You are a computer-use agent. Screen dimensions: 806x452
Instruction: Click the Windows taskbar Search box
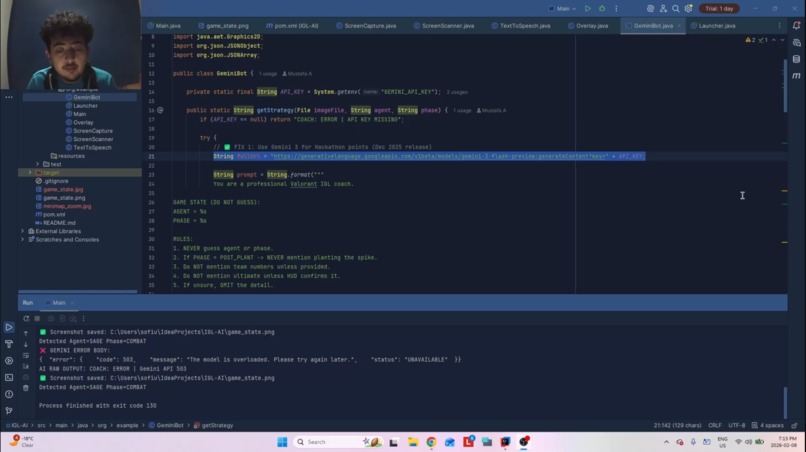(x=337, y=442)
